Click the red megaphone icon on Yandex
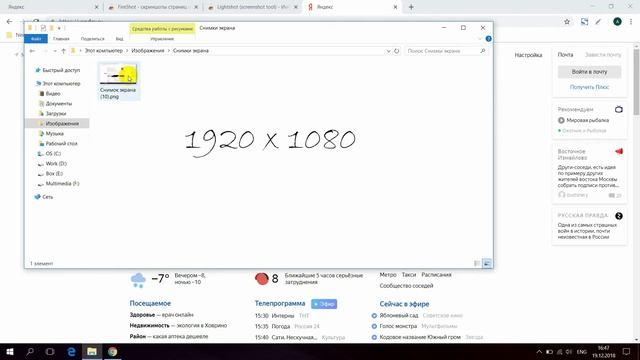The image size is (640, 360). (x=619, y=151)
